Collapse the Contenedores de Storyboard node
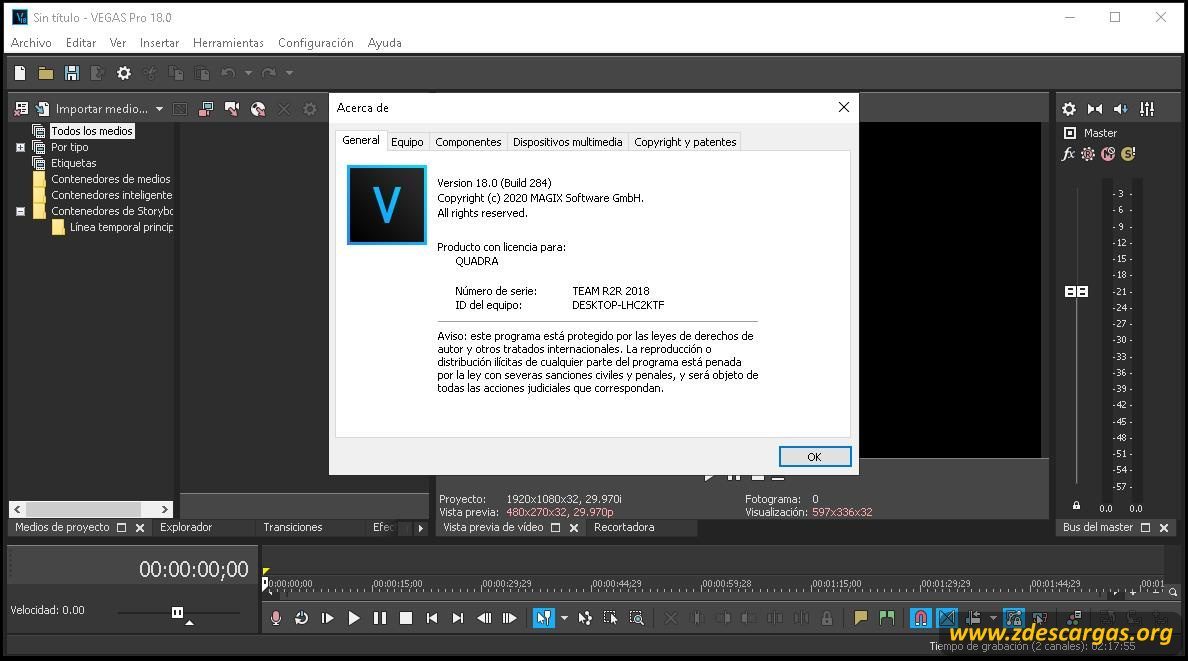This screenshot has width=1188, height=661. pos(20,211)
